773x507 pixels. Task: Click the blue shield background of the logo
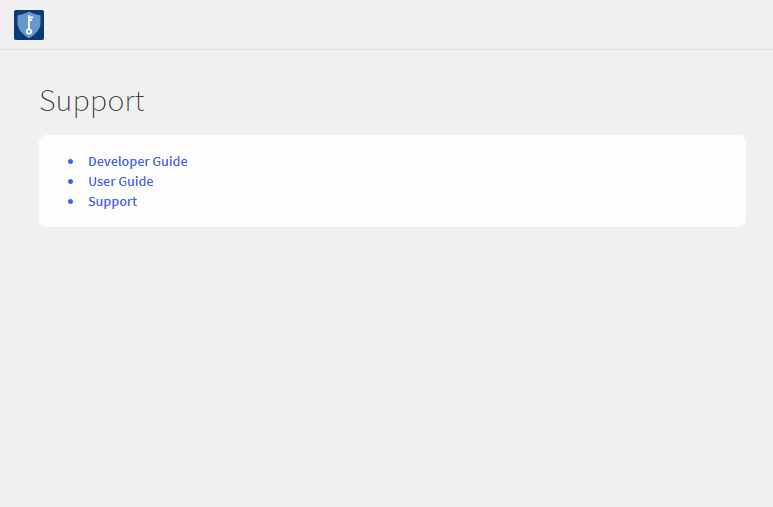click(x=21, y=21)
